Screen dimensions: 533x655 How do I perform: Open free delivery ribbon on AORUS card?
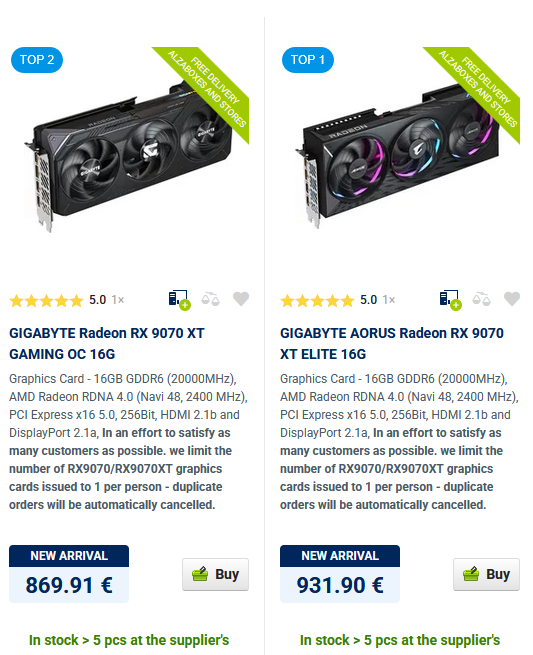point(478,90)
